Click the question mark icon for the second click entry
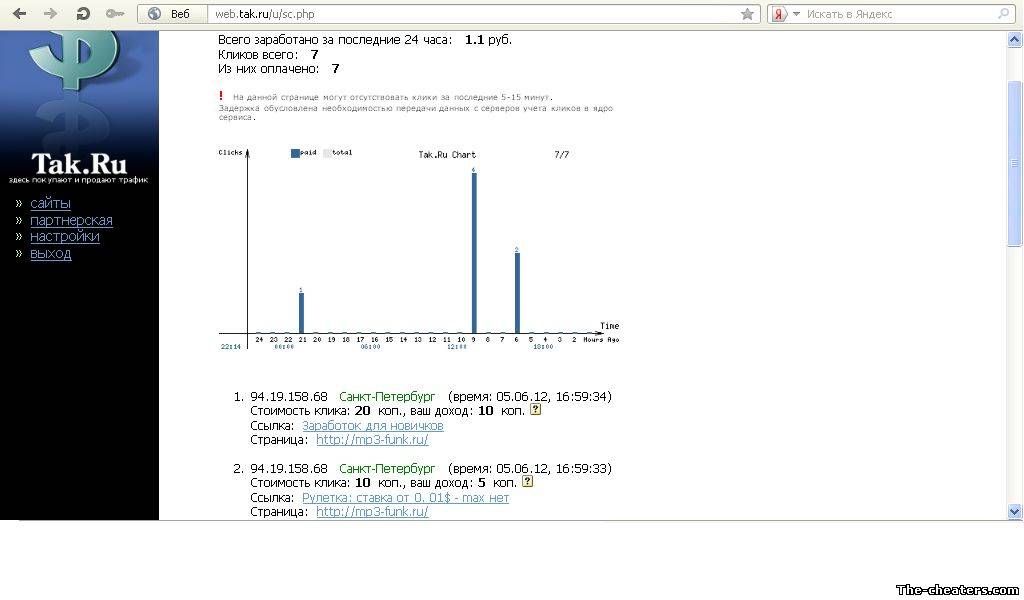Viewport: 1024px width, 600px height. click(x=527, y=482)
